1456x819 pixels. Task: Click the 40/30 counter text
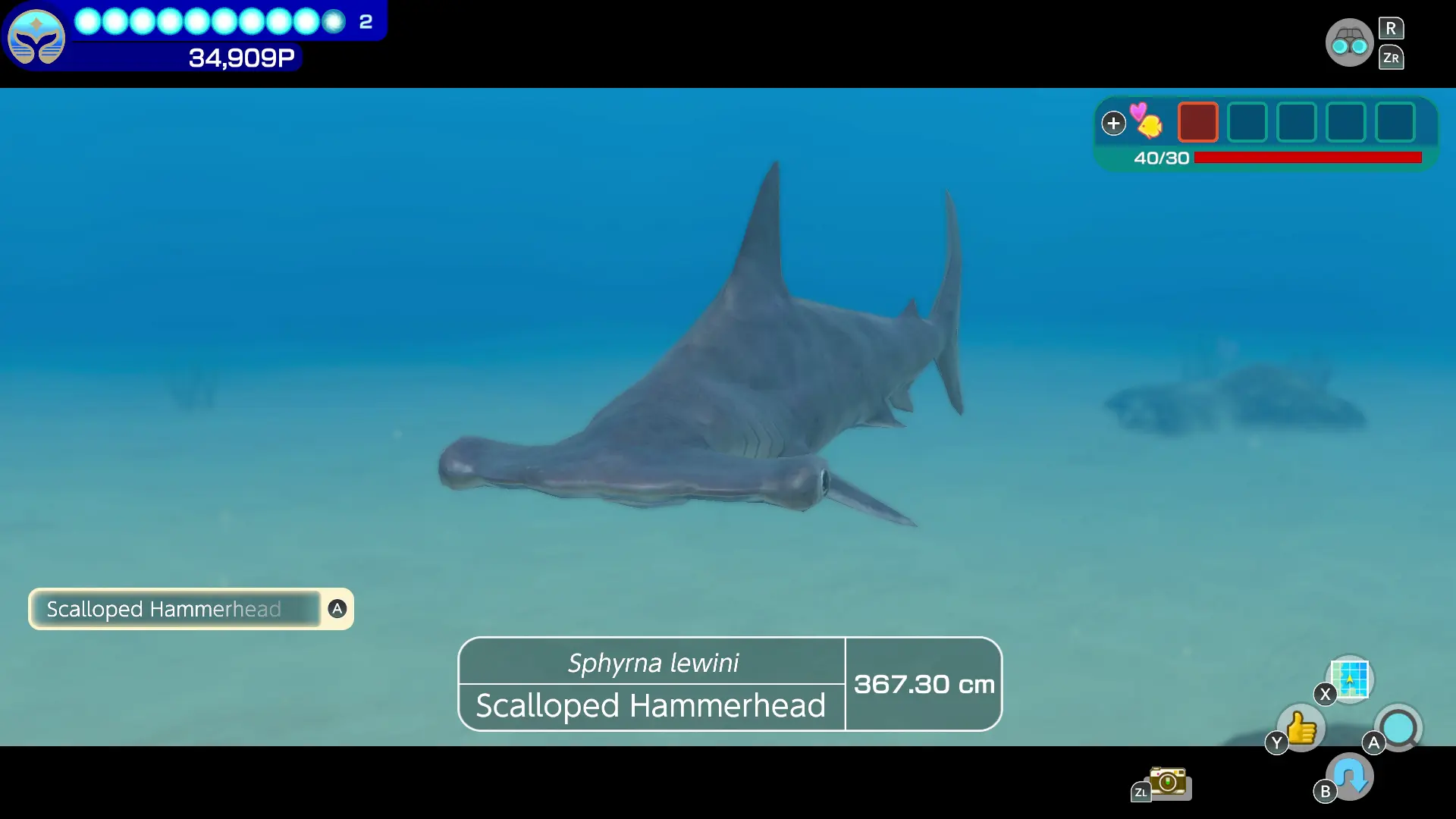click(1161, 158)
